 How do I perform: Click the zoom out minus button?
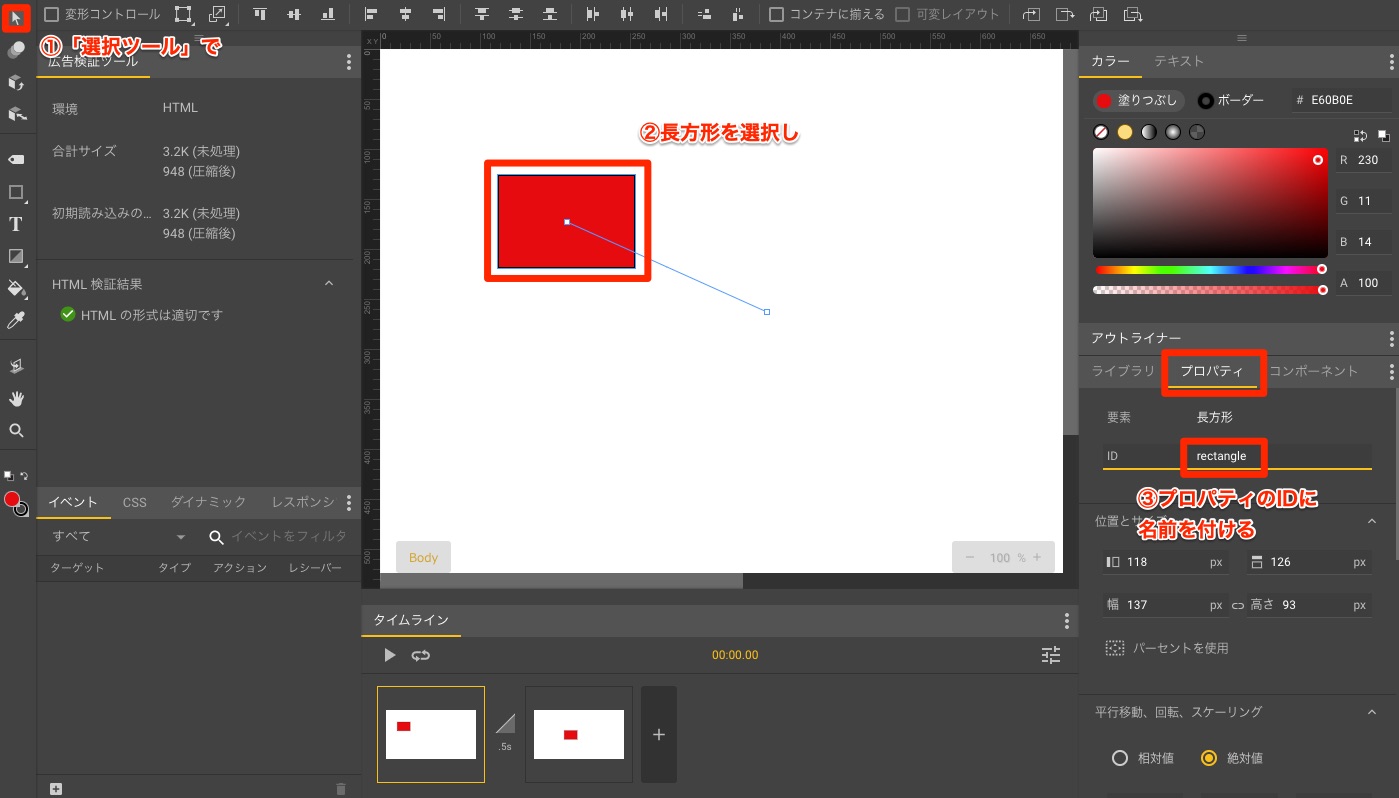967,557
